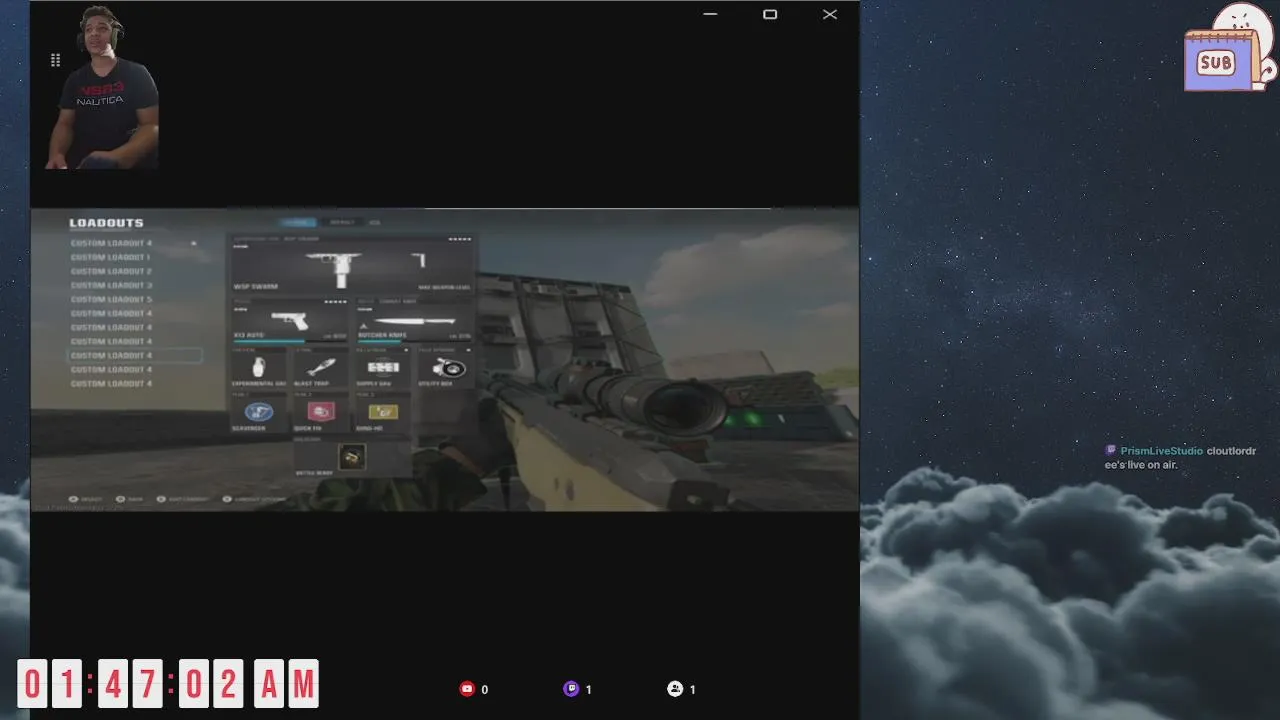Click the LOADOUTS heading text

pyautogui.click(x=106, y=223)
